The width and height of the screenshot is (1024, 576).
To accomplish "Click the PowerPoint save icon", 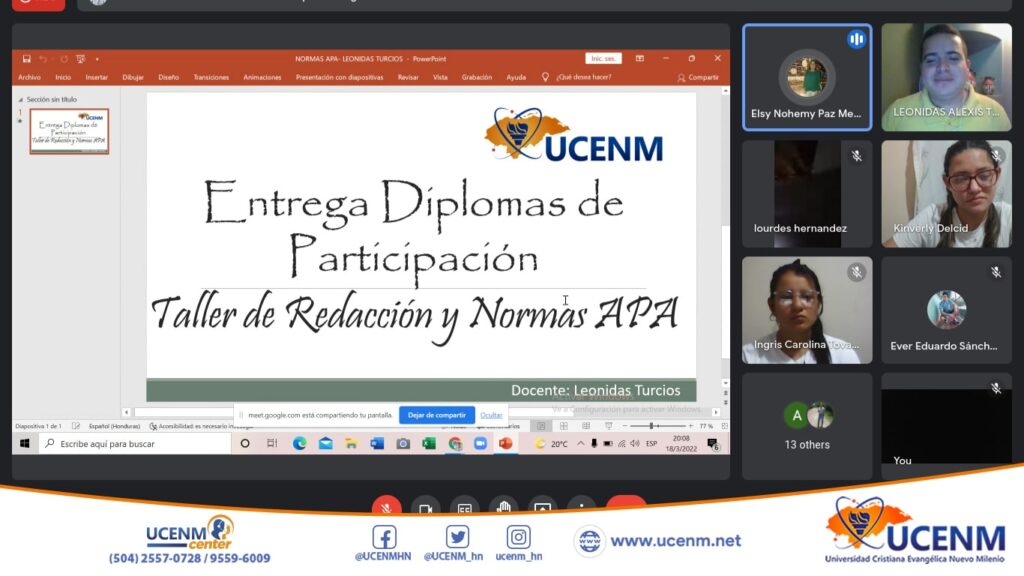I will [27, 59].
